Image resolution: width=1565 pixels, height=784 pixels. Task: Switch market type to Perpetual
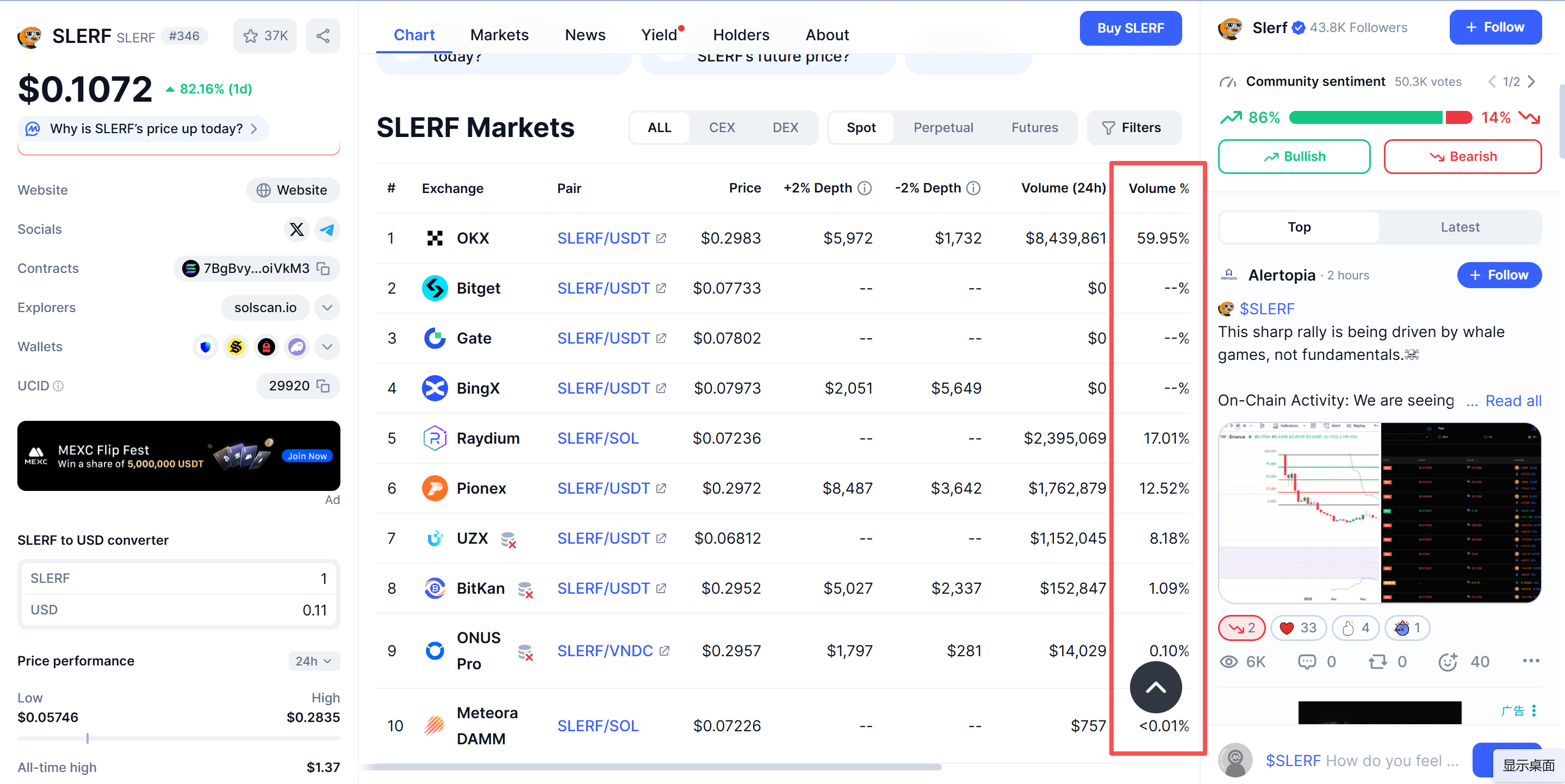[x=943, y=128]
